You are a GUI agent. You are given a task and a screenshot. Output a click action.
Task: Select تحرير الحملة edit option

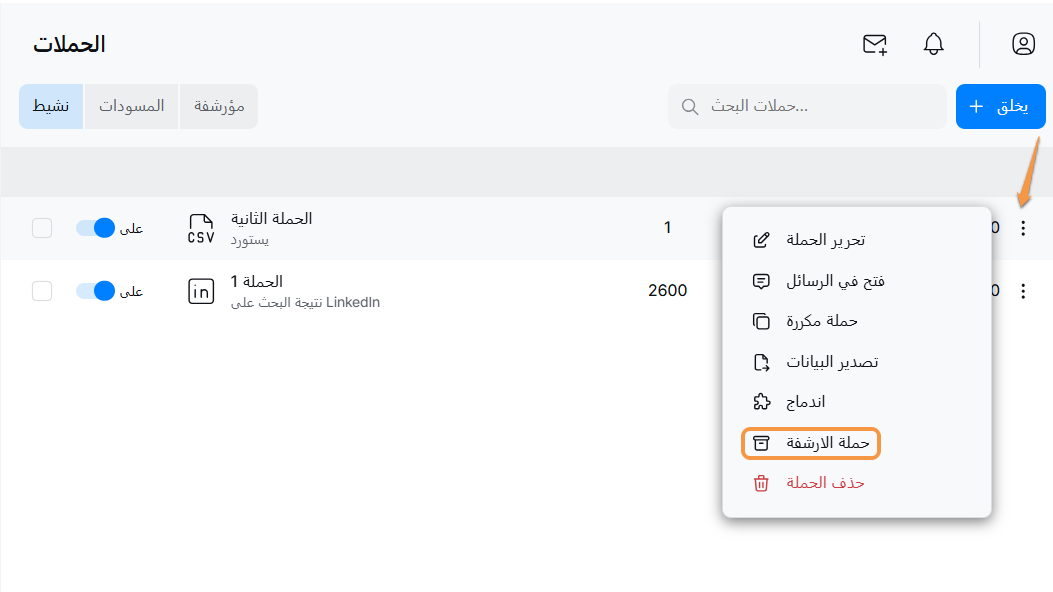coord(810,240)
